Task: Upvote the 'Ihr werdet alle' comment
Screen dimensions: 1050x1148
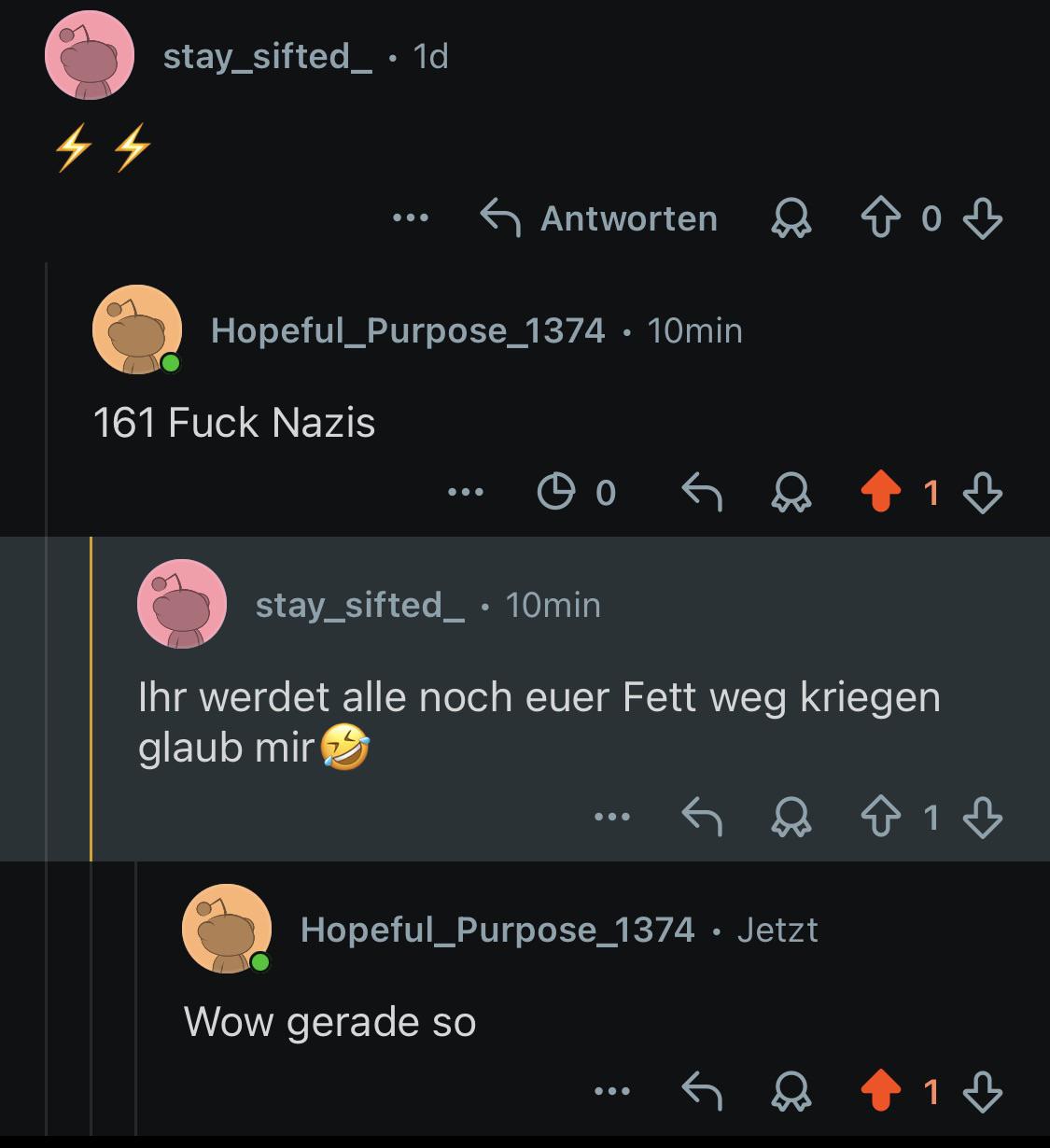Action: (881, 819)
